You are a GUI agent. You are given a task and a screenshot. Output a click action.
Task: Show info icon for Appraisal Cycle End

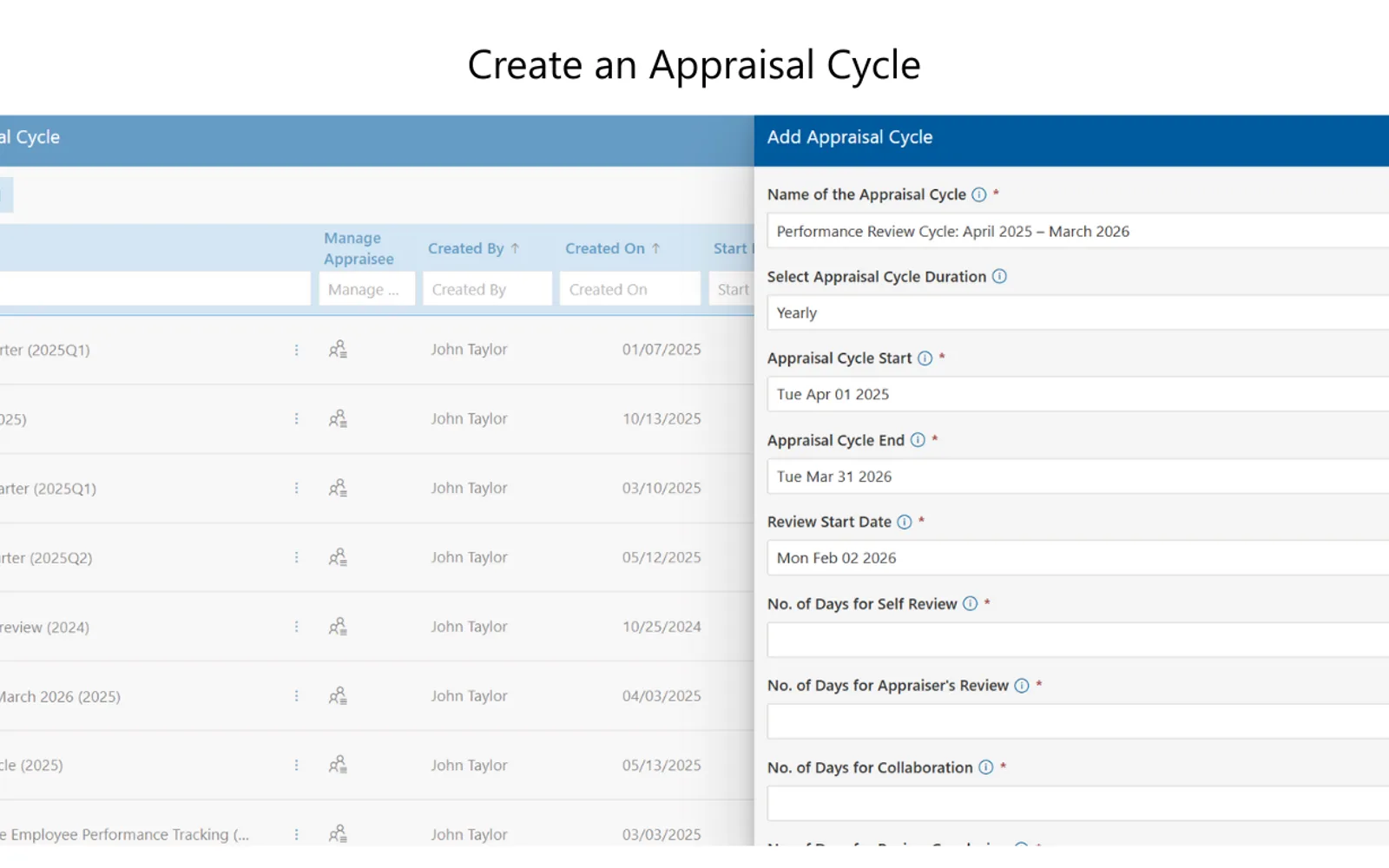918,440
